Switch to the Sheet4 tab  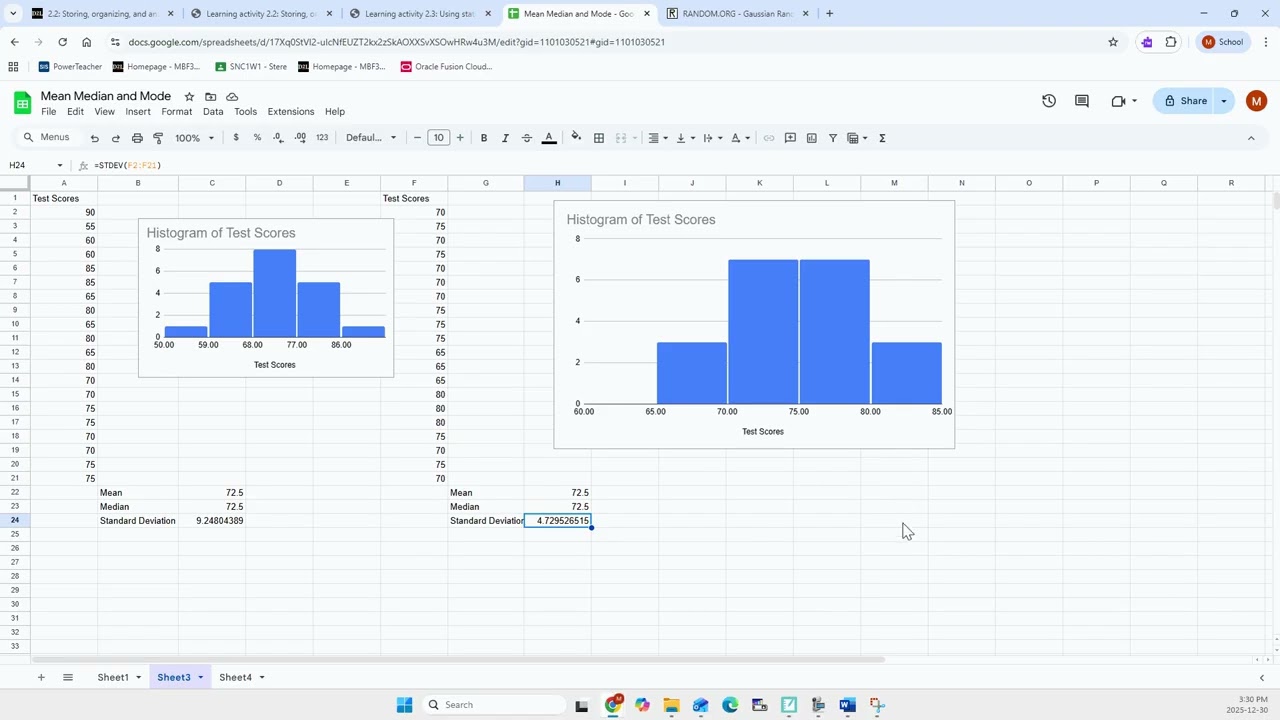[x=235, y=678]
